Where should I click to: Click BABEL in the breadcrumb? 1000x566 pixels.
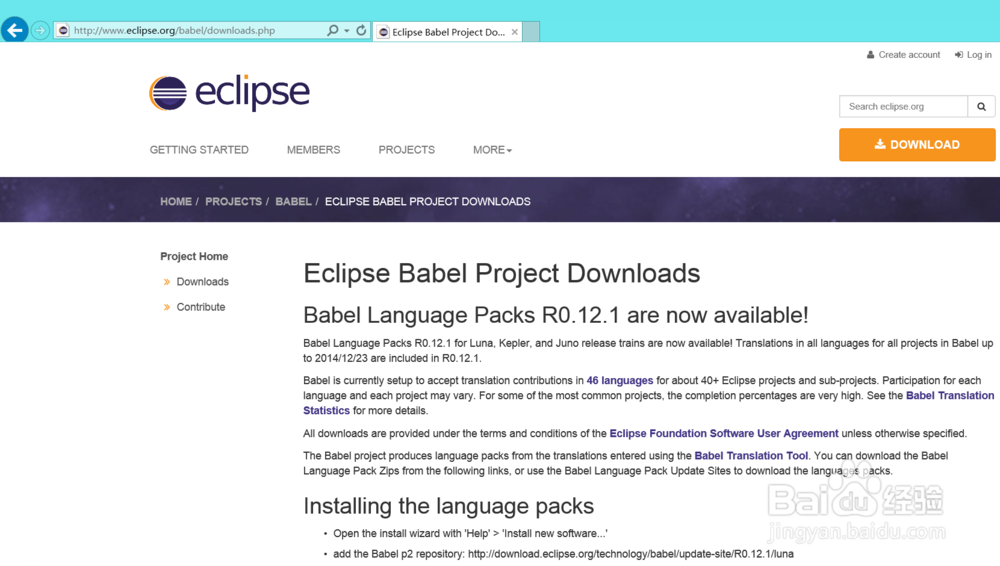click(293, 202)
